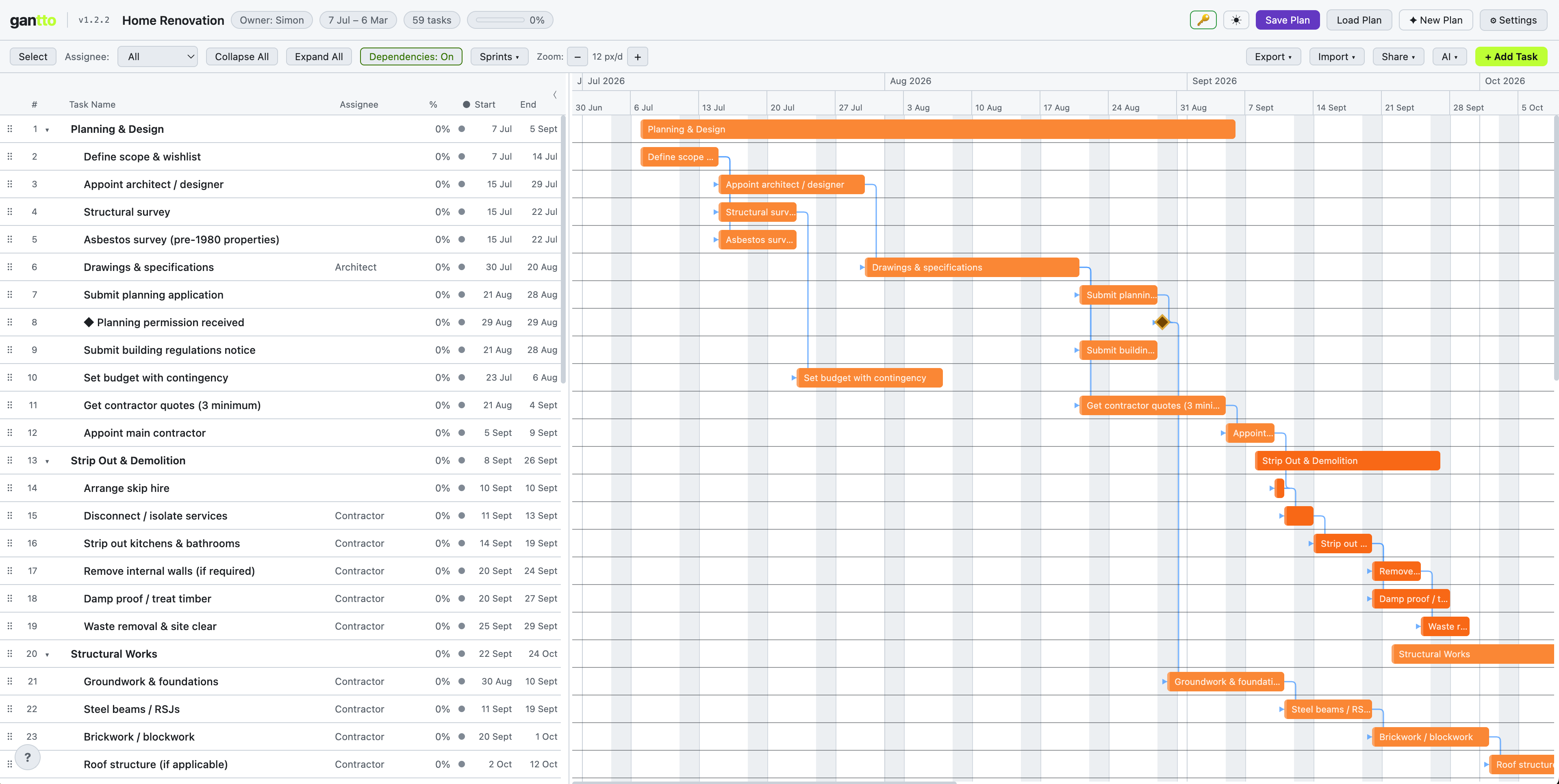
Task: Click status dot for Appoint main contractor
Action: (x=462, y=433)
